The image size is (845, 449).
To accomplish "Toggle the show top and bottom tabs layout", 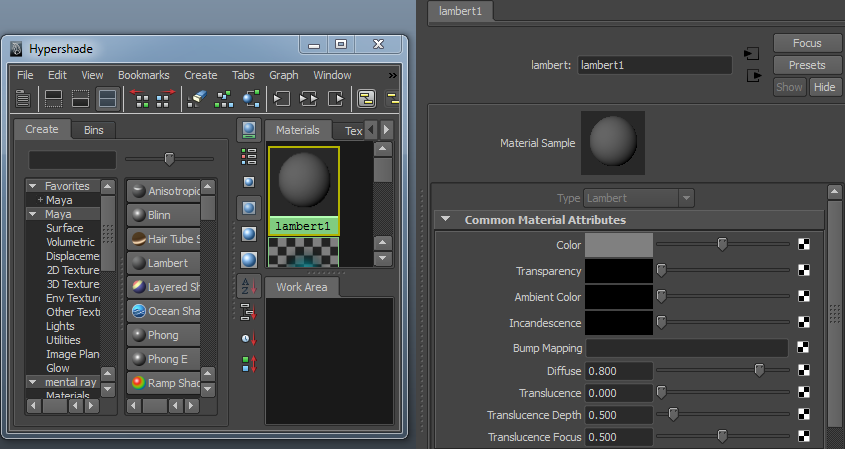I will [x=107, y=99].
